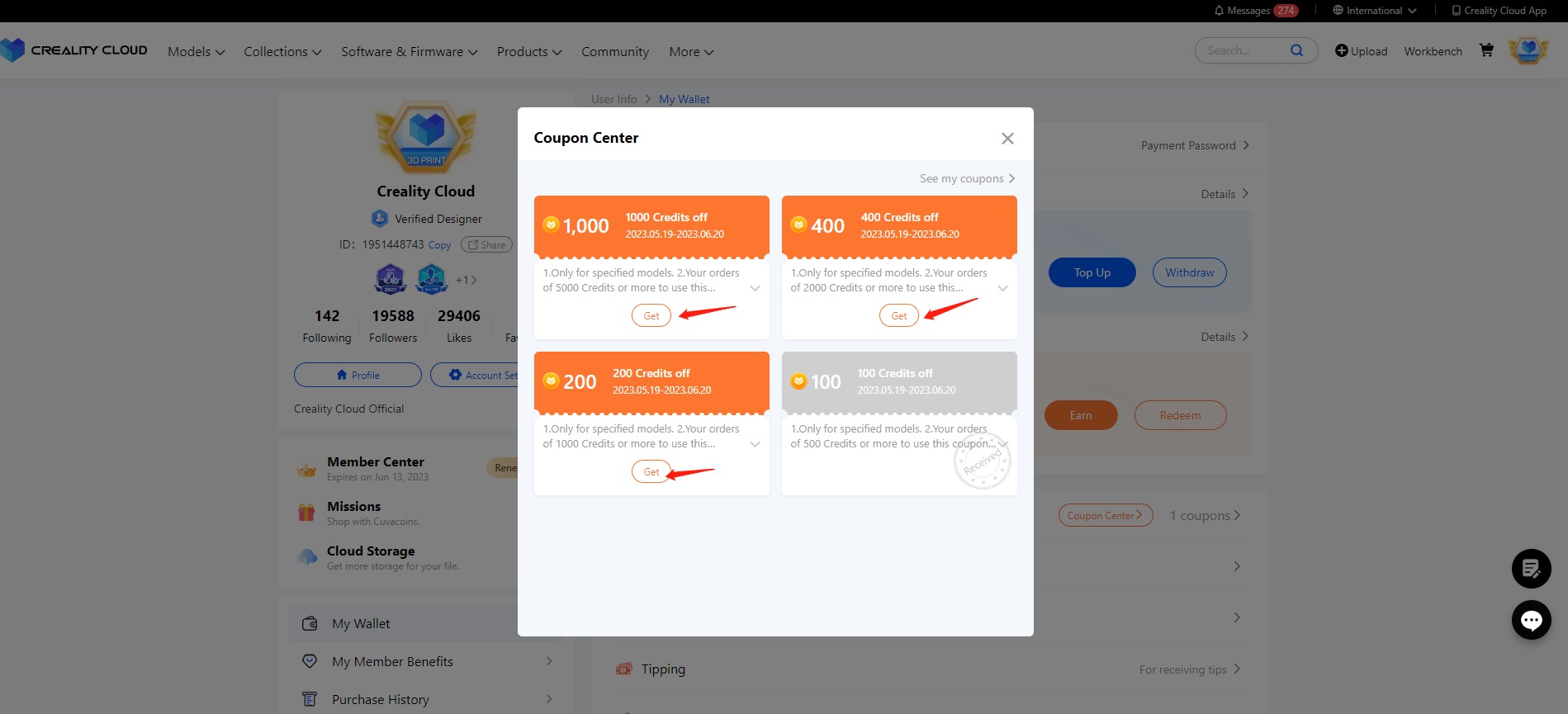Click the Redeem button

coord(1180,415)
